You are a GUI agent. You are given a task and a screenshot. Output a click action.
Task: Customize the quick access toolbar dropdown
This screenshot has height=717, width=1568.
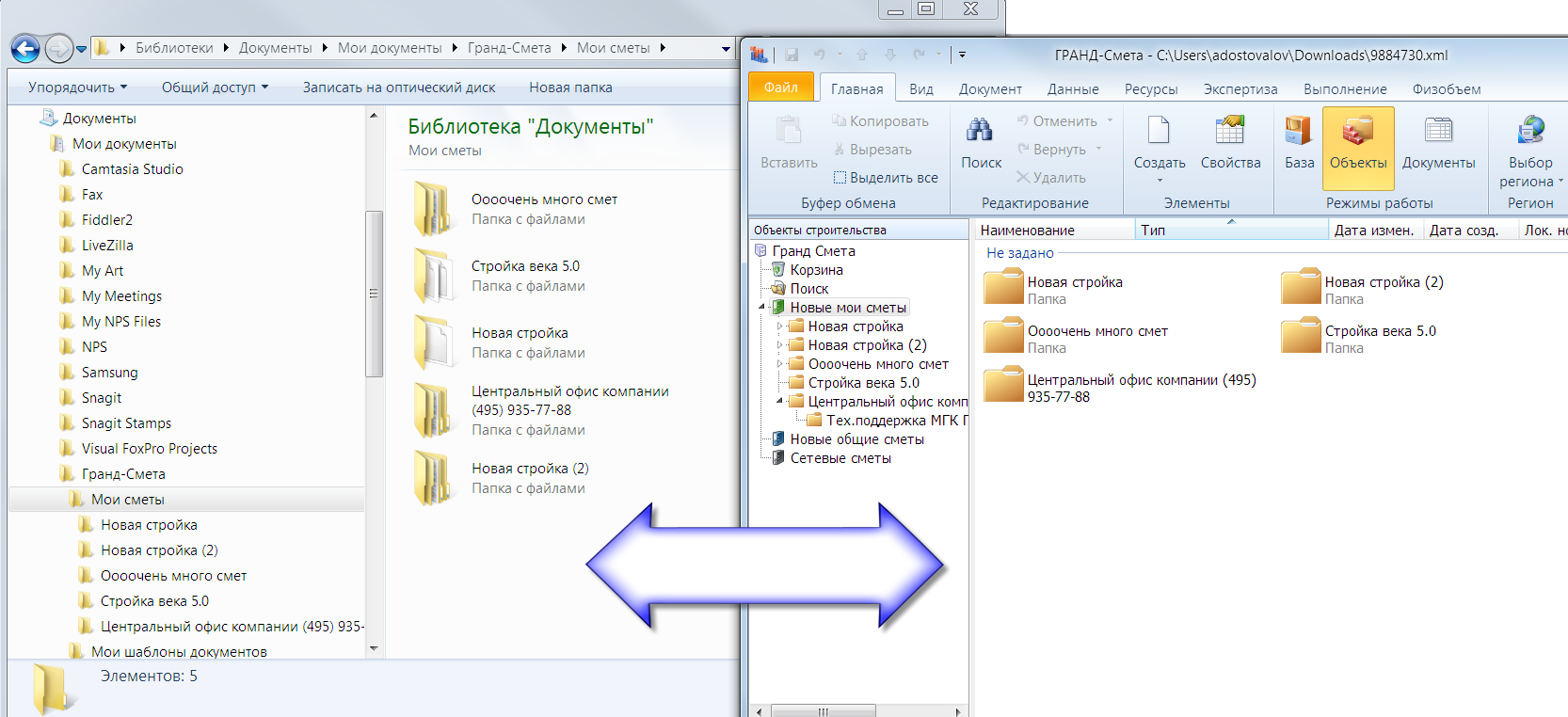(962, 55)
